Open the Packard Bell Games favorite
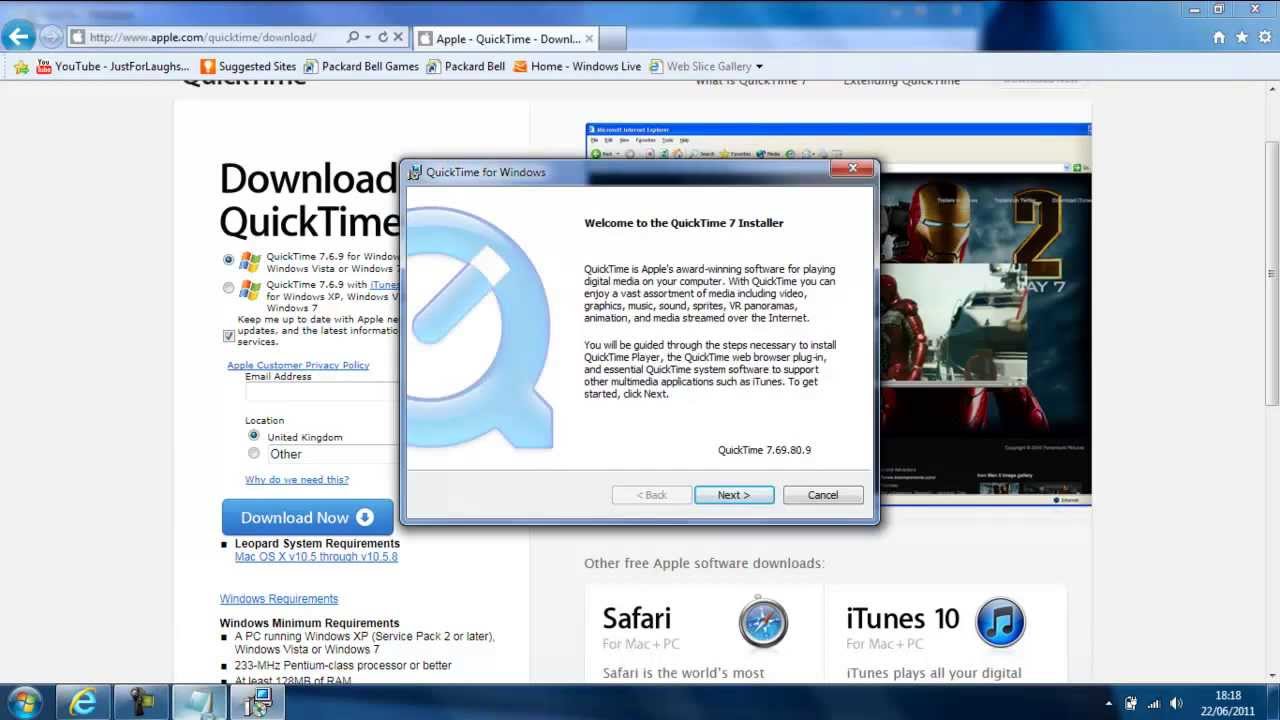Screen dimensions: 1280x720 pyautogui.click(x=361, y=67)
